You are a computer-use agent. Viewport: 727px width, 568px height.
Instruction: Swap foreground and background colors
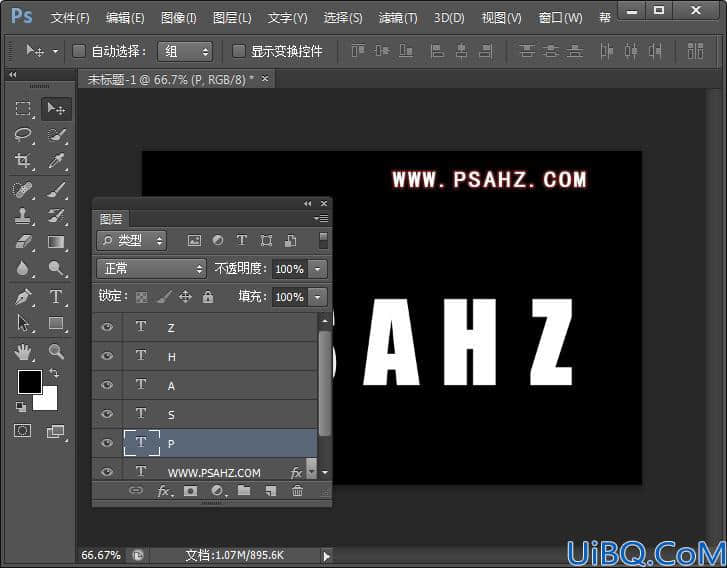click(54, 373)
